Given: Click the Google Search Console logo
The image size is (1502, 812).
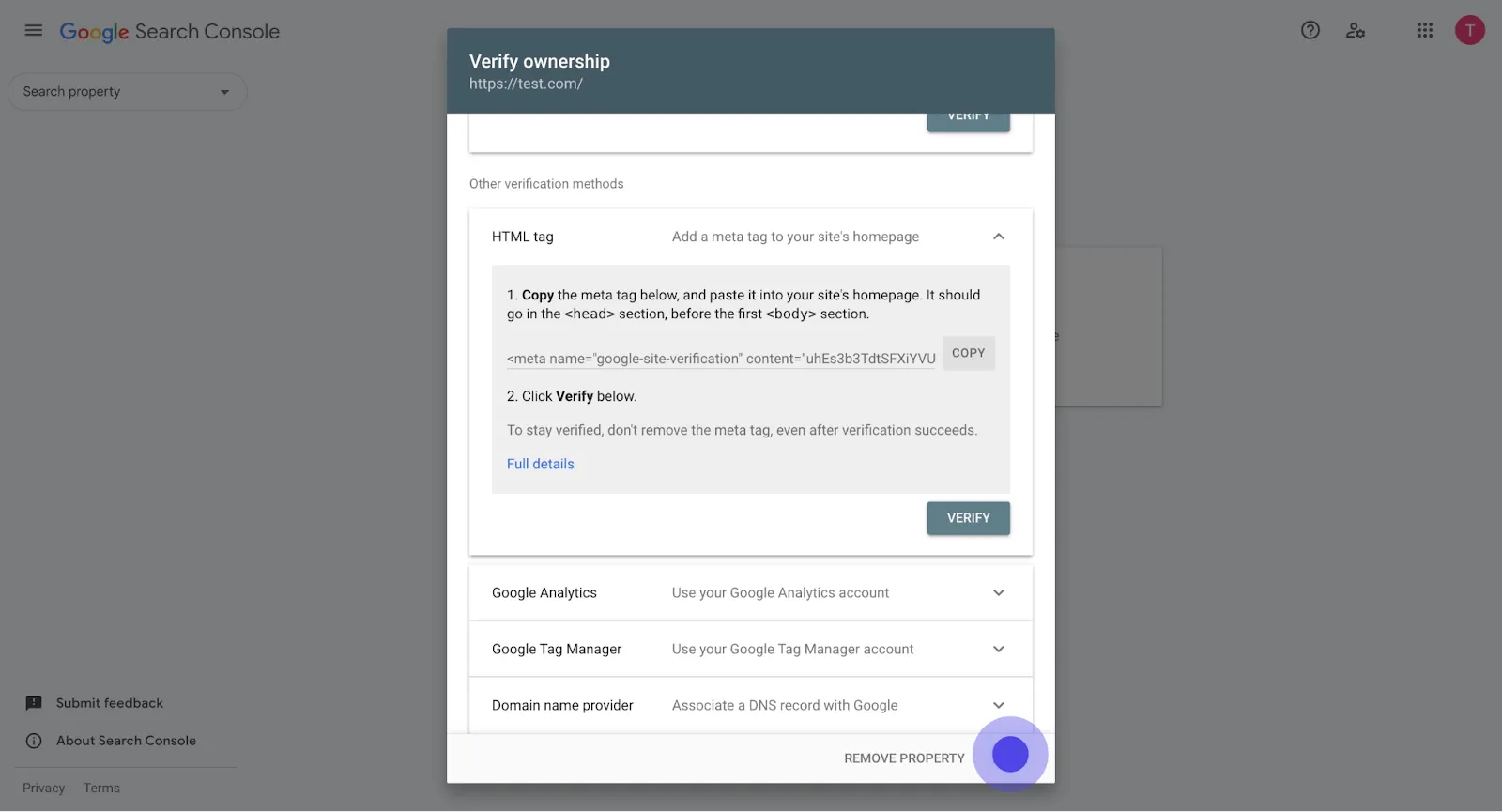Looking at the screenshot, I should tap(170, 31).
